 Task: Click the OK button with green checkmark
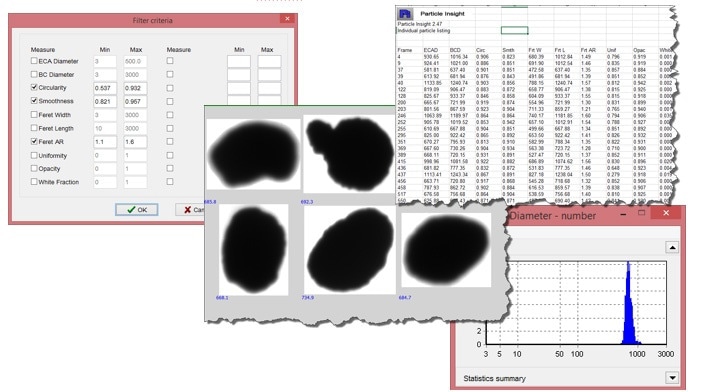[x=137, y=210]
